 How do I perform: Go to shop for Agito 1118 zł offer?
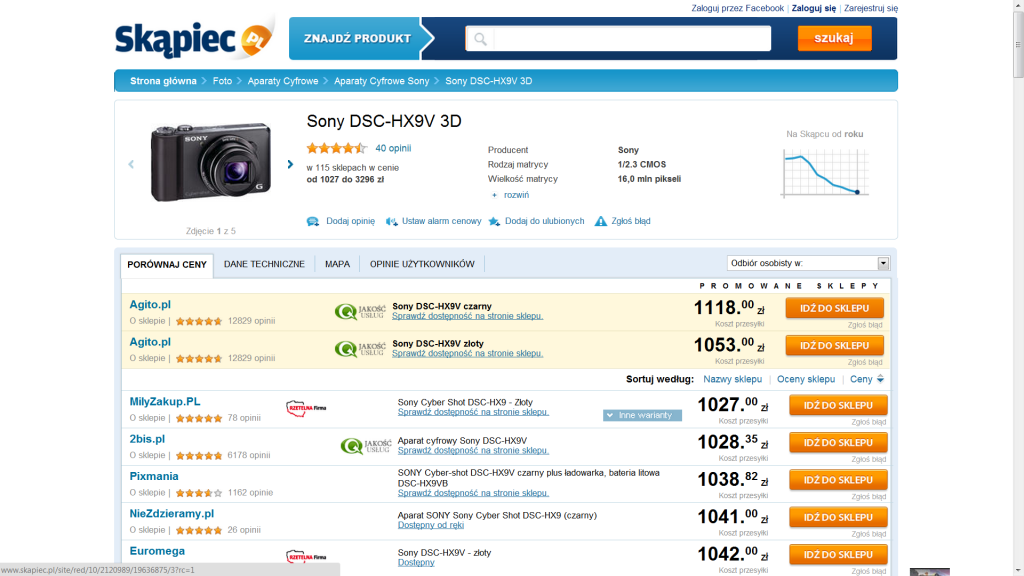tap(835, 308)
